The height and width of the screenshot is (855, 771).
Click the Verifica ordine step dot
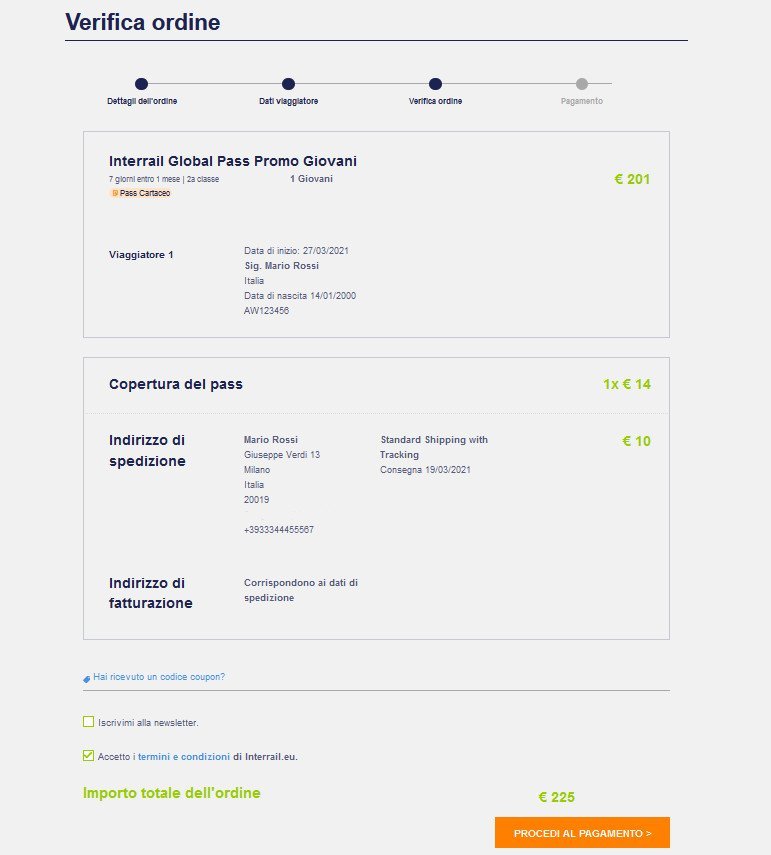pyautogui.click(x=435, y=84)
